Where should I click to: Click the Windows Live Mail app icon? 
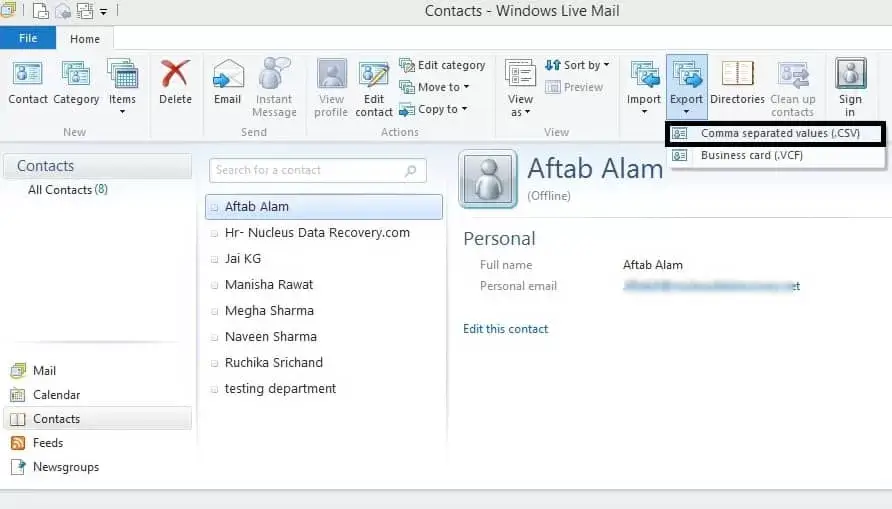[8, 10]
